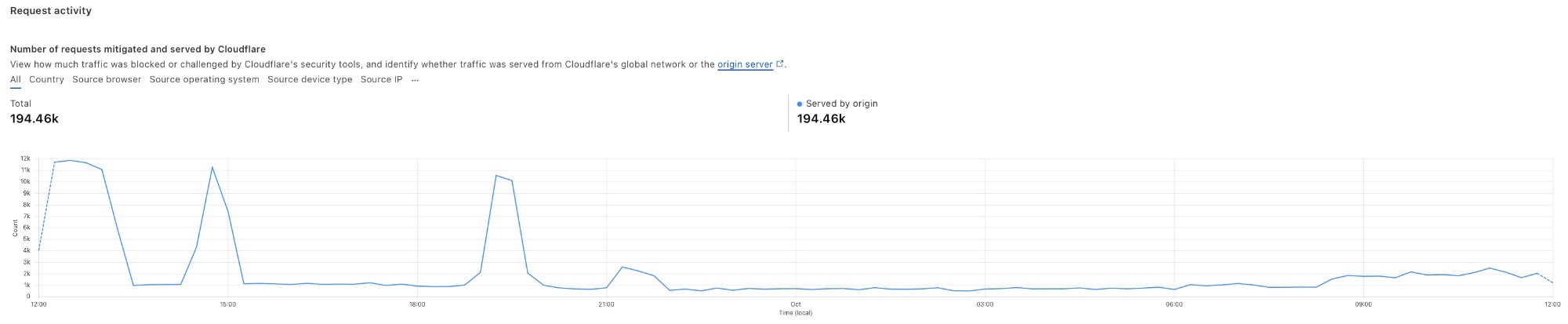1568x324 pixels.
Task: Click the 12k label on the Count axis
Action: pos(25,159)
